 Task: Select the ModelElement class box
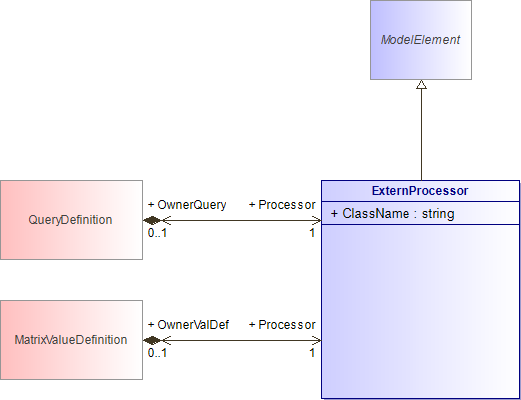pyautogui.click(x=421, y=40)
